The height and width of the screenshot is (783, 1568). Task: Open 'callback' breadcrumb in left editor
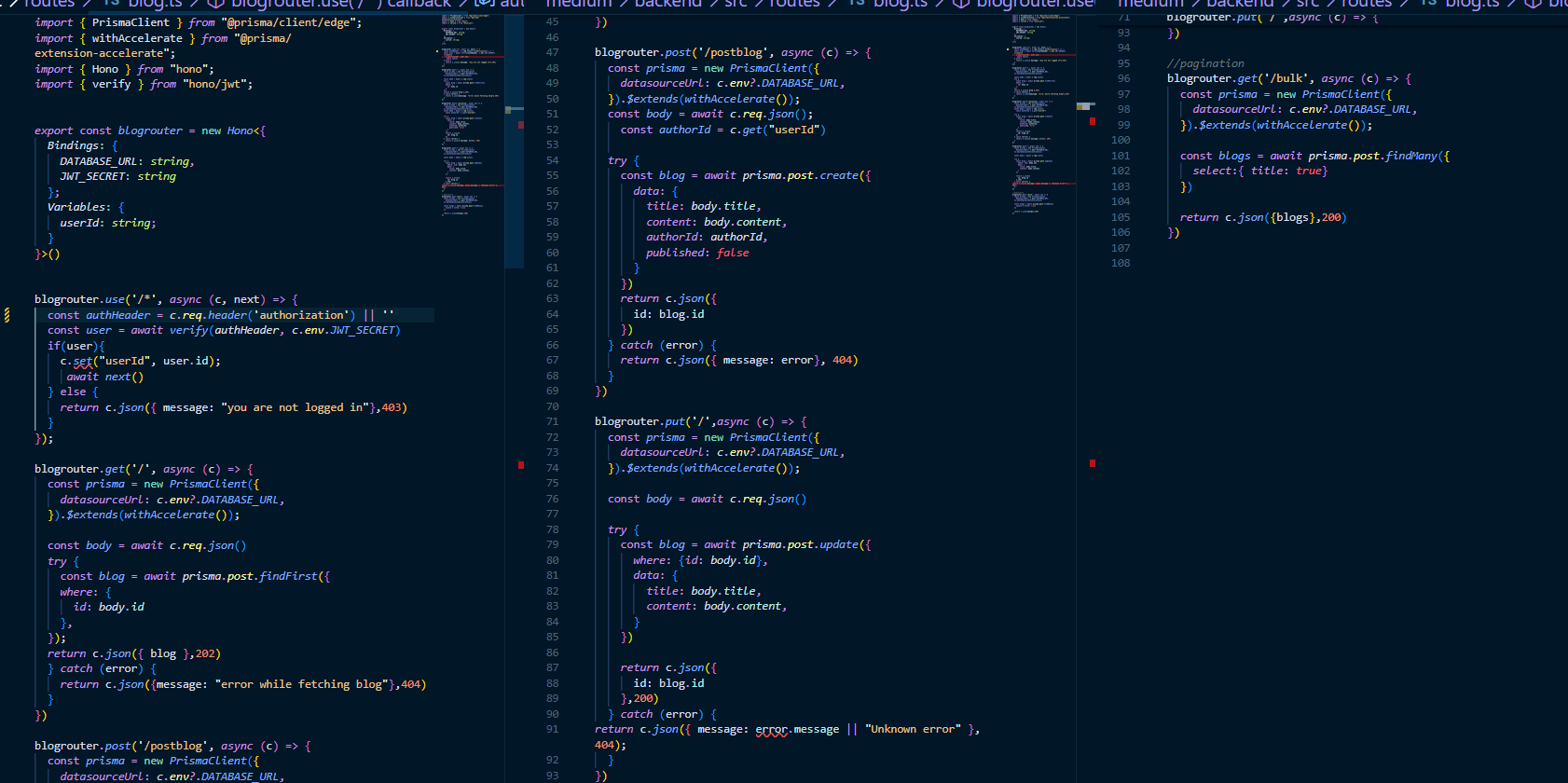(x=419, y=4)
